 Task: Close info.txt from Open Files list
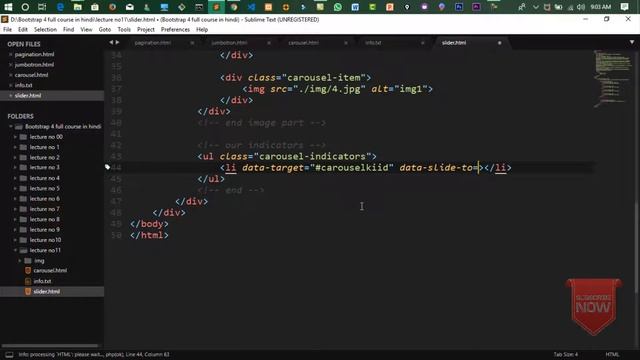pos(11,85)
